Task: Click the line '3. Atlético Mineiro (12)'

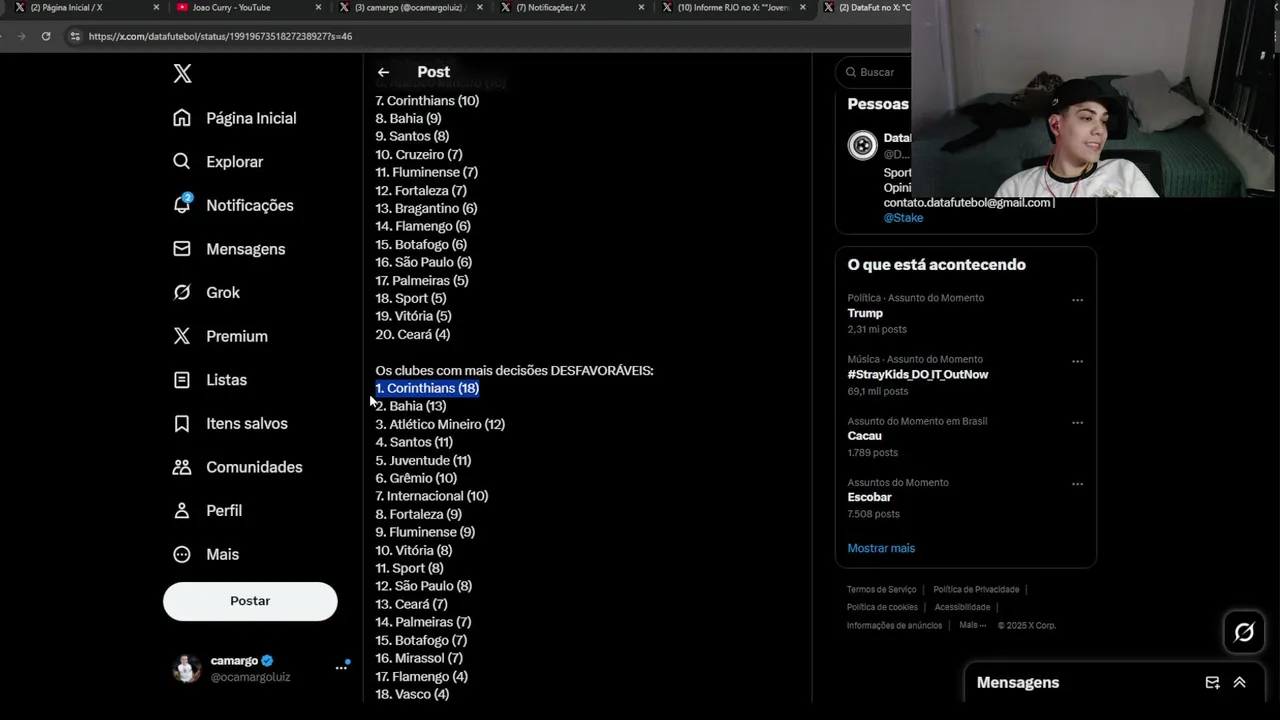Action: pyautogui.click(x=440, y=424)
